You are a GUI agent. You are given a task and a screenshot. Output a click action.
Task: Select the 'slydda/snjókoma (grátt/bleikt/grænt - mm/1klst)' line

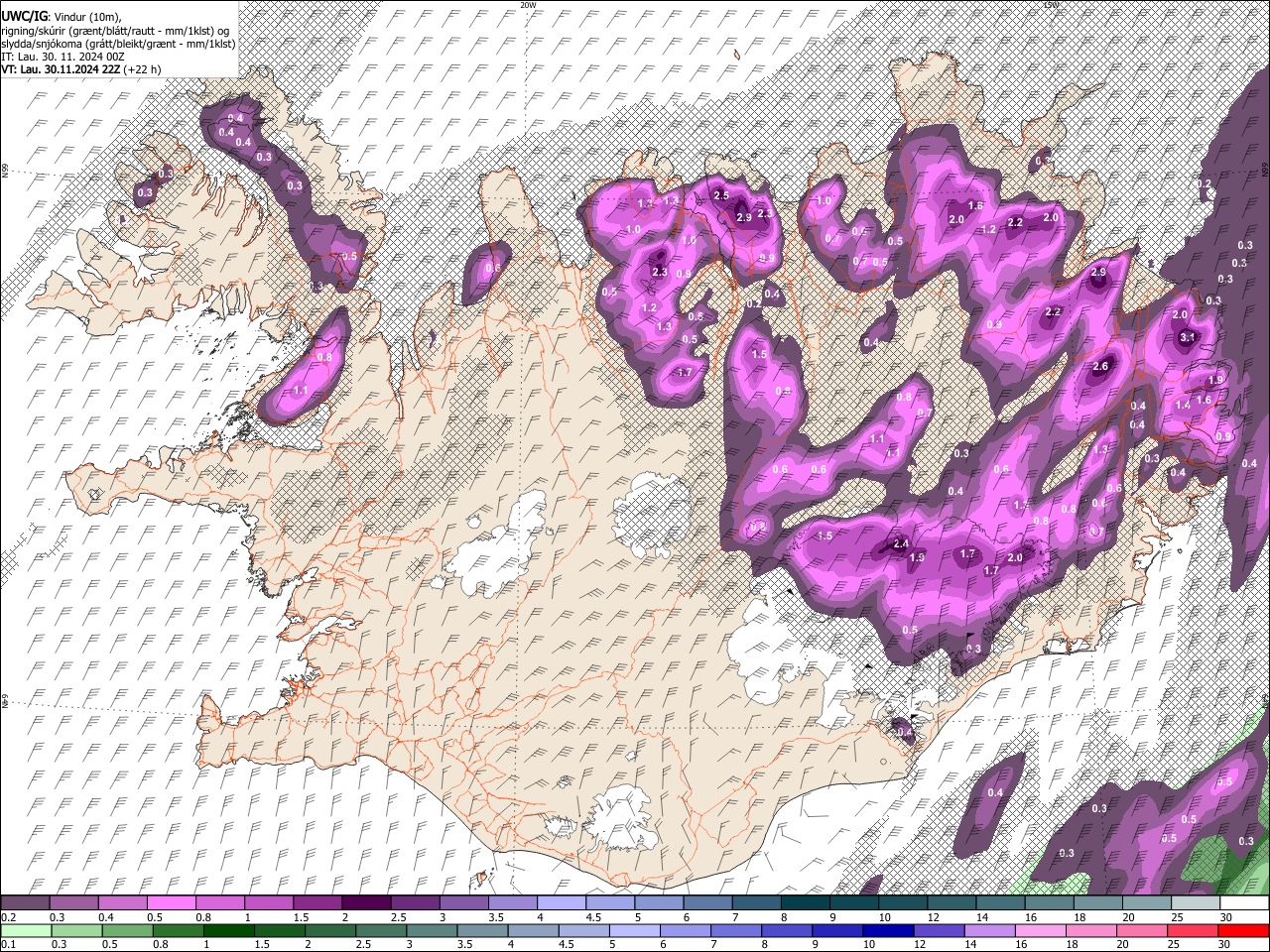(x=118, y=44)
